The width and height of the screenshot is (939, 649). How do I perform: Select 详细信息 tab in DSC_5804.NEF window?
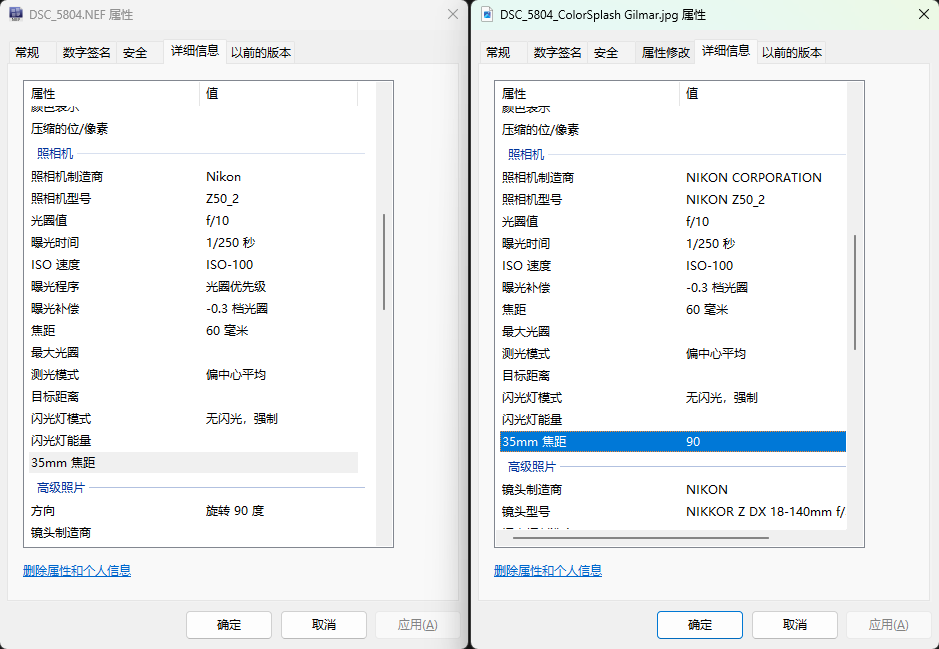click(195, 51)
